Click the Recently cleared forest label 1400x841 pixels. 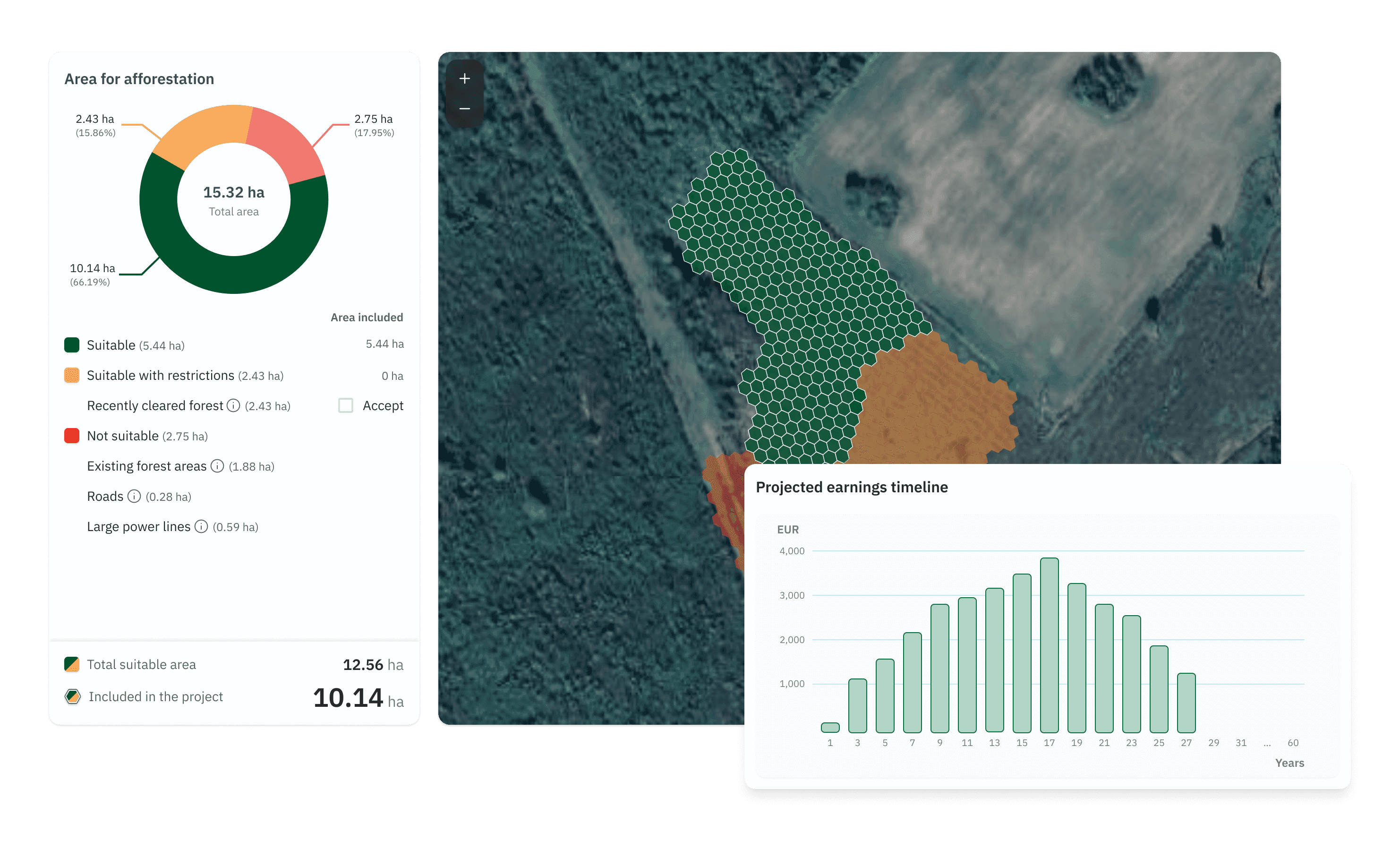(x=154, y=406)
